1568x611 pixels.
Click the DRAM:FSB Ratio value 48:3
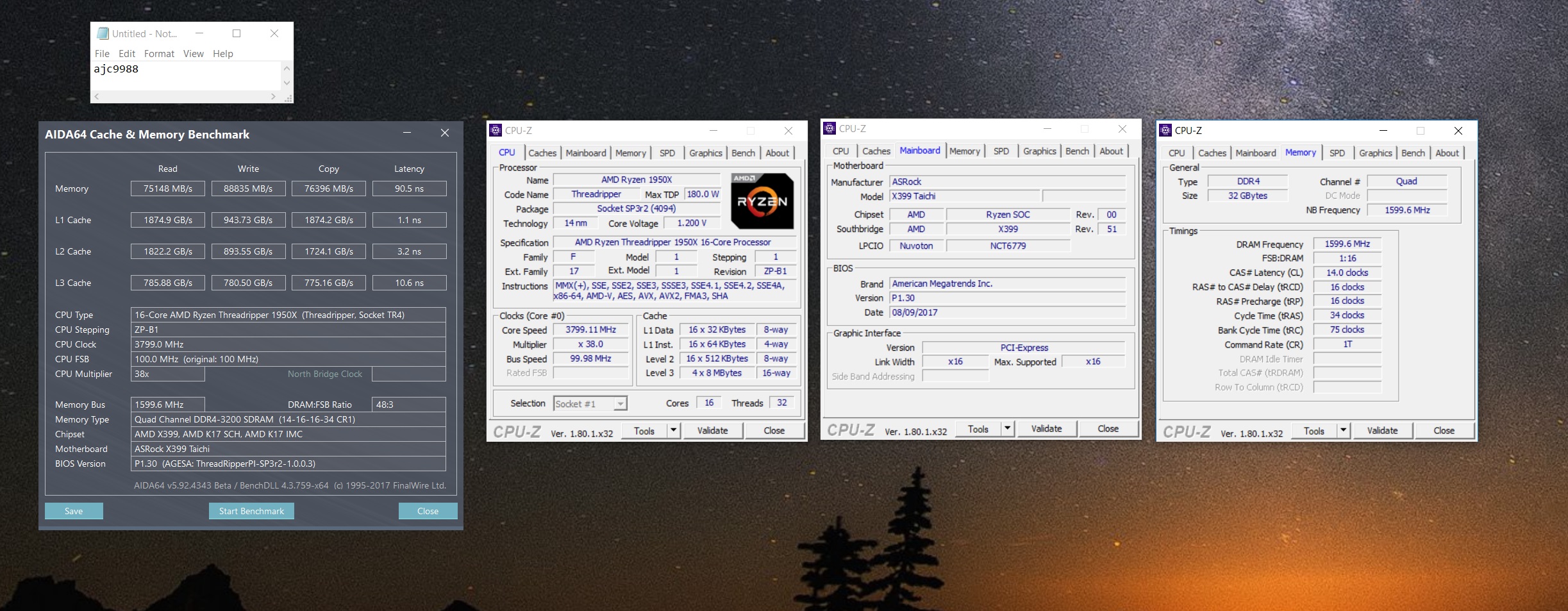point(409,405)
